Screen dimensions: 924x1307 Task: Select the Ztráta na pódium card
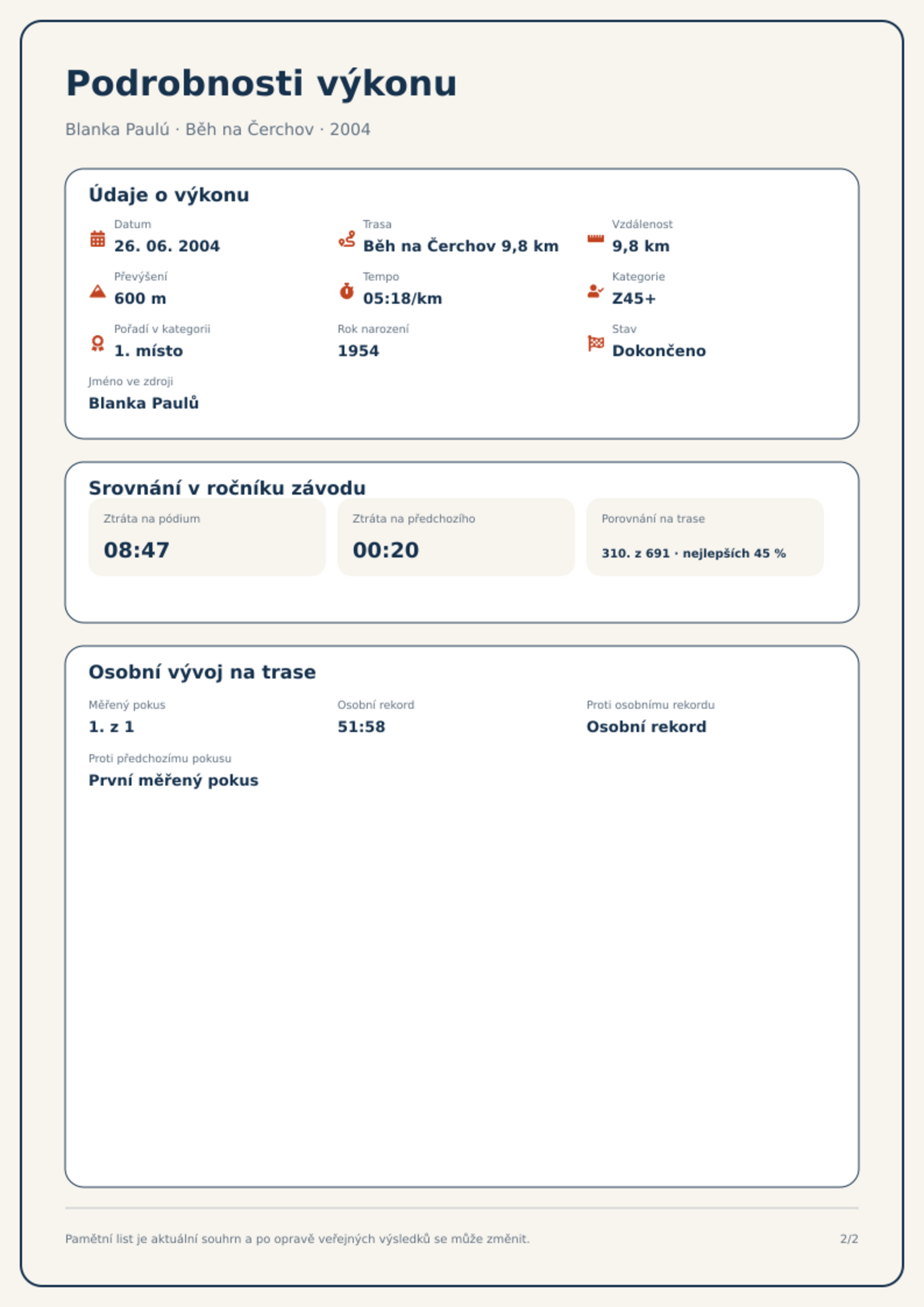[x=207, y=537]
